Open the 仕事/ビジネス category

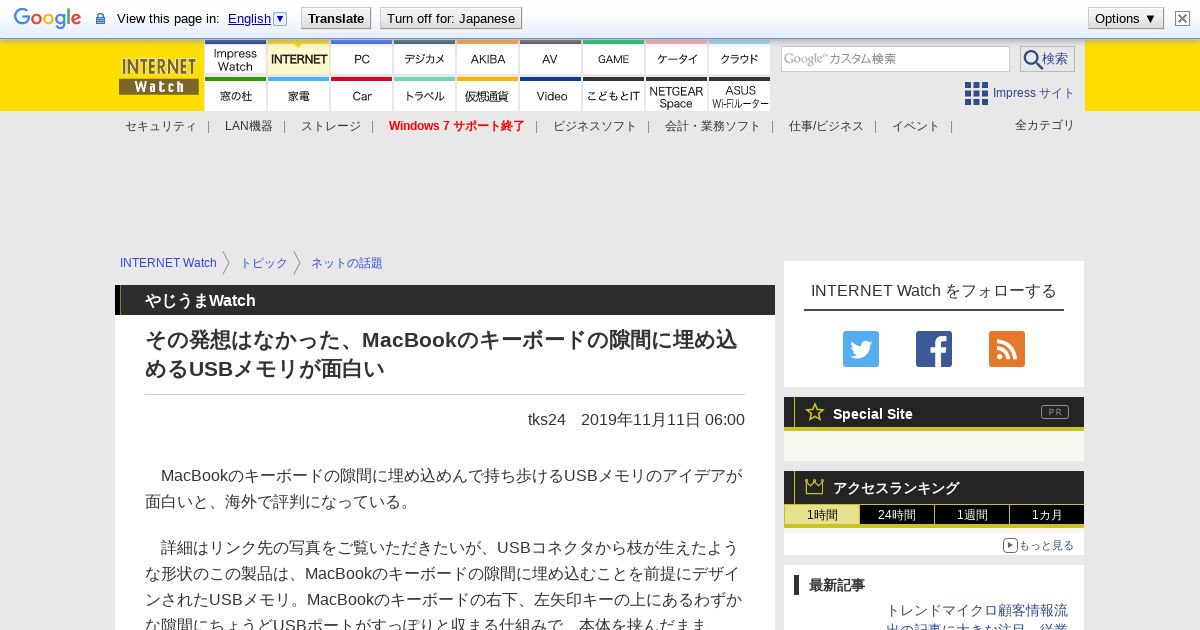826,126
